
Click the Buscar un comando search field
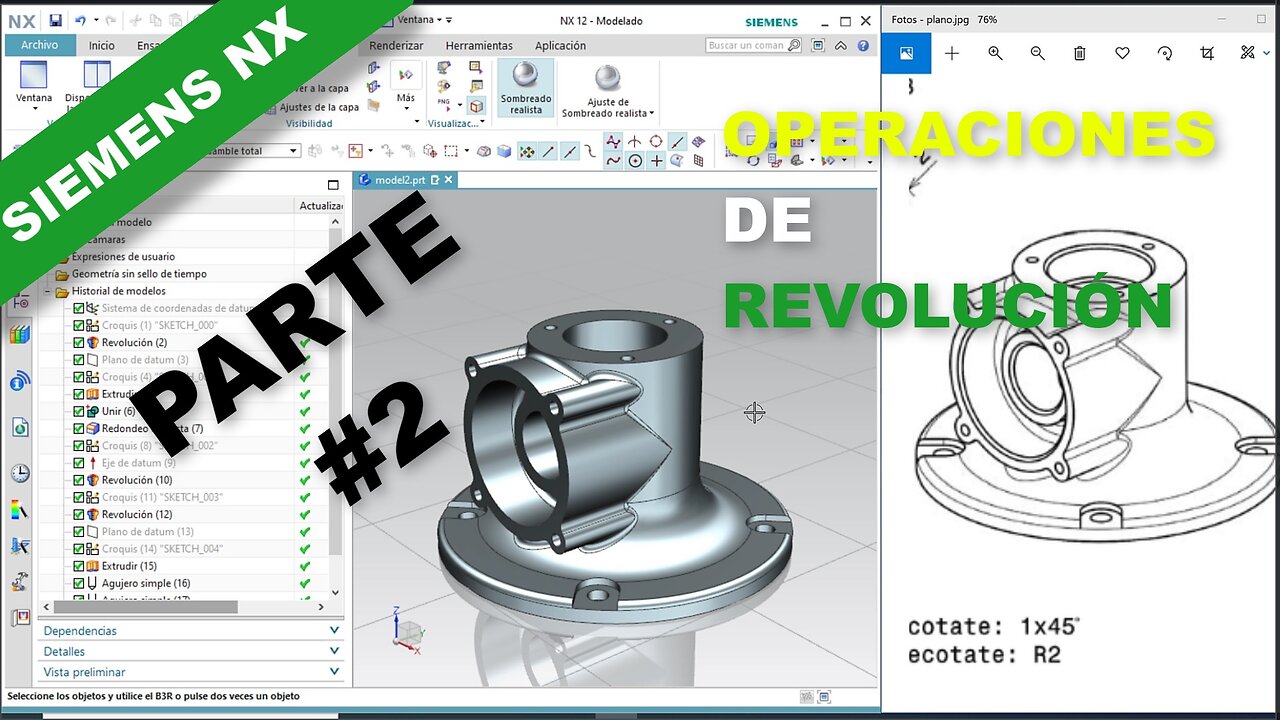pyautogui.click(x=746, y=45)
